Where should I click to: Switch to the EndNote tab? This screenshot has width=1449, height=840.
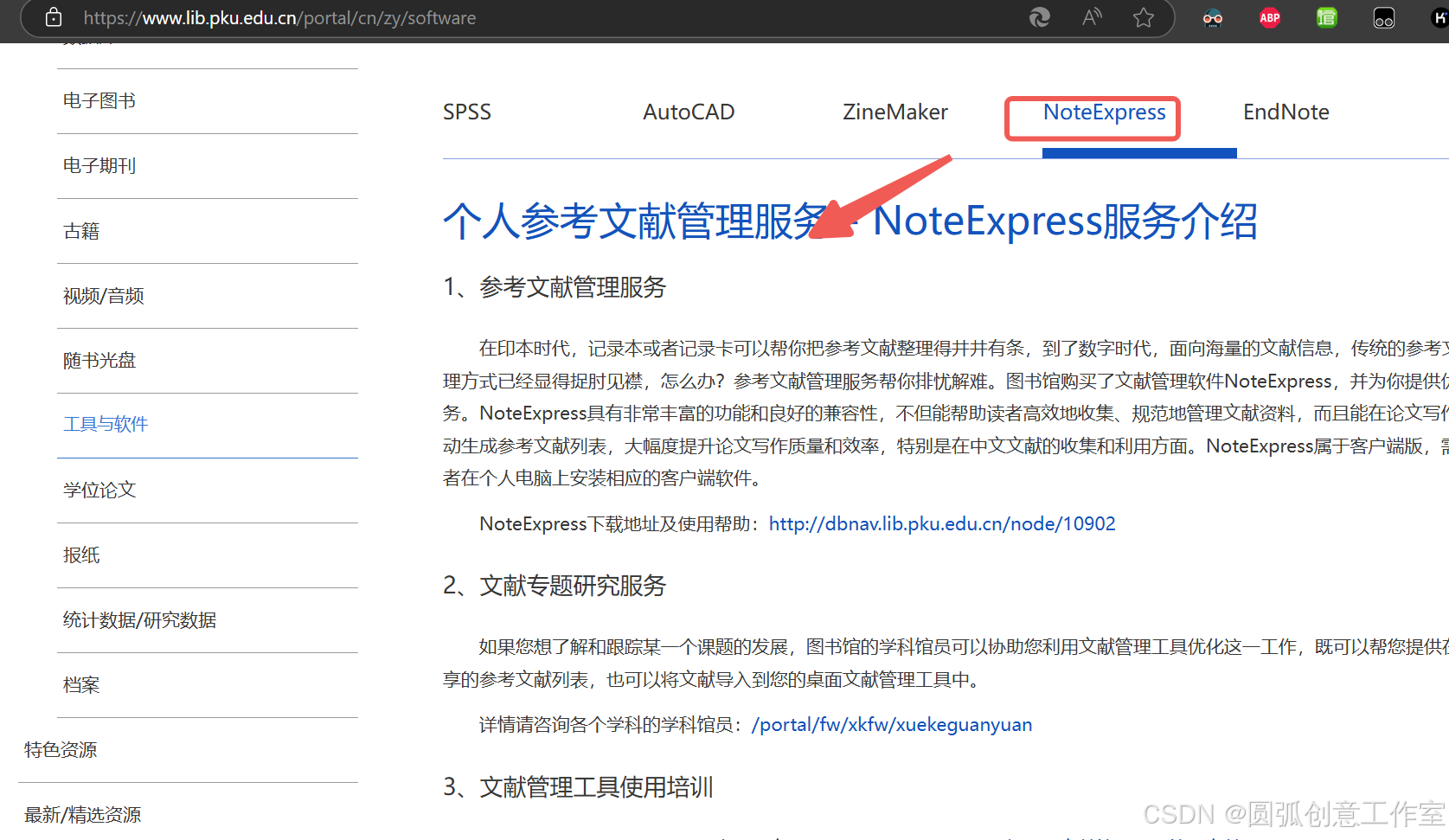pos(1286,112)
